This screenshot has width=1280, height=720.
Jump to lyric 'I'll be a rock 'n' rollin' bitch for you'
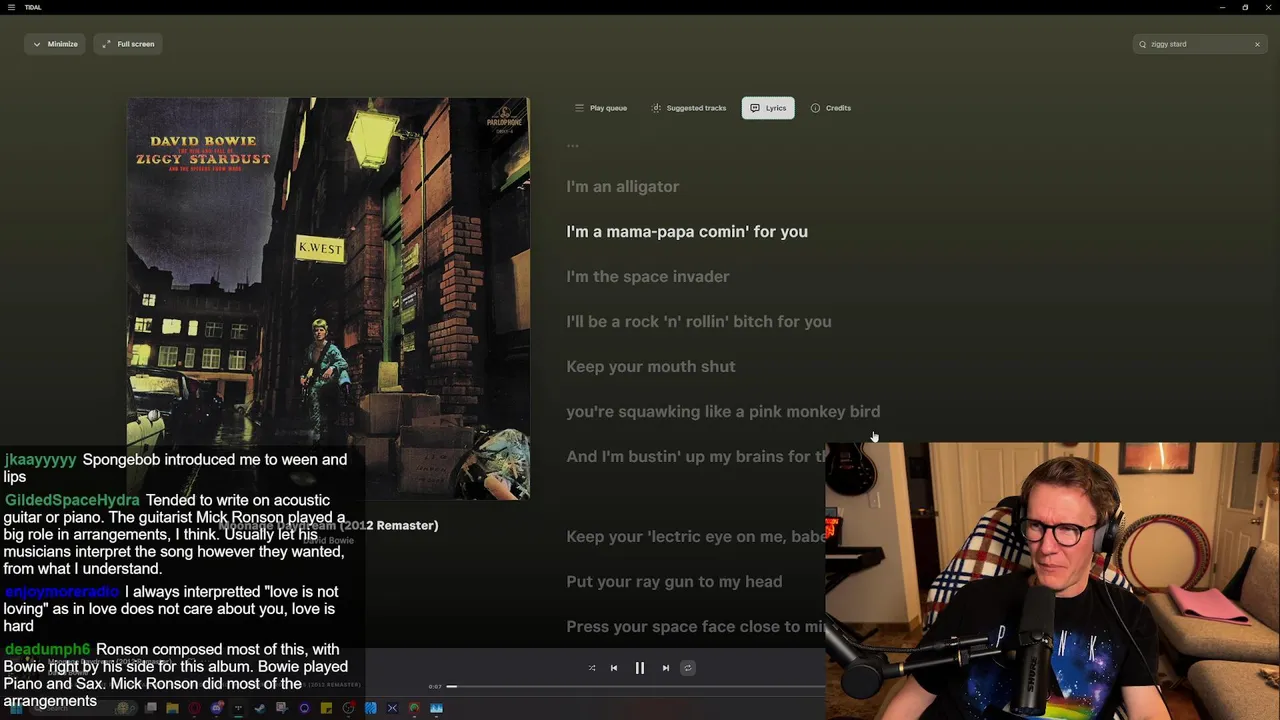699,322
